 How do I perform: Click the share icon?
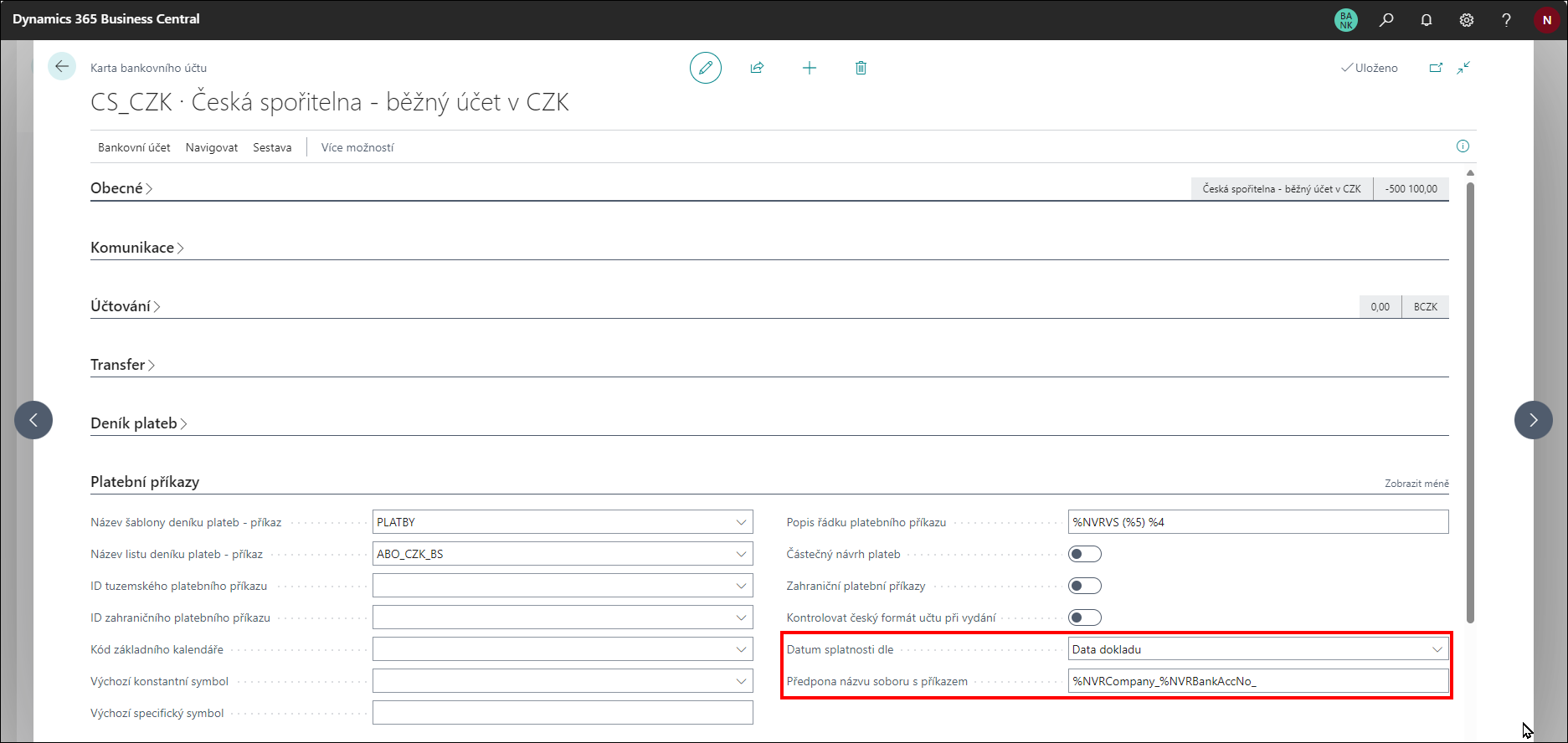(757, 68)
